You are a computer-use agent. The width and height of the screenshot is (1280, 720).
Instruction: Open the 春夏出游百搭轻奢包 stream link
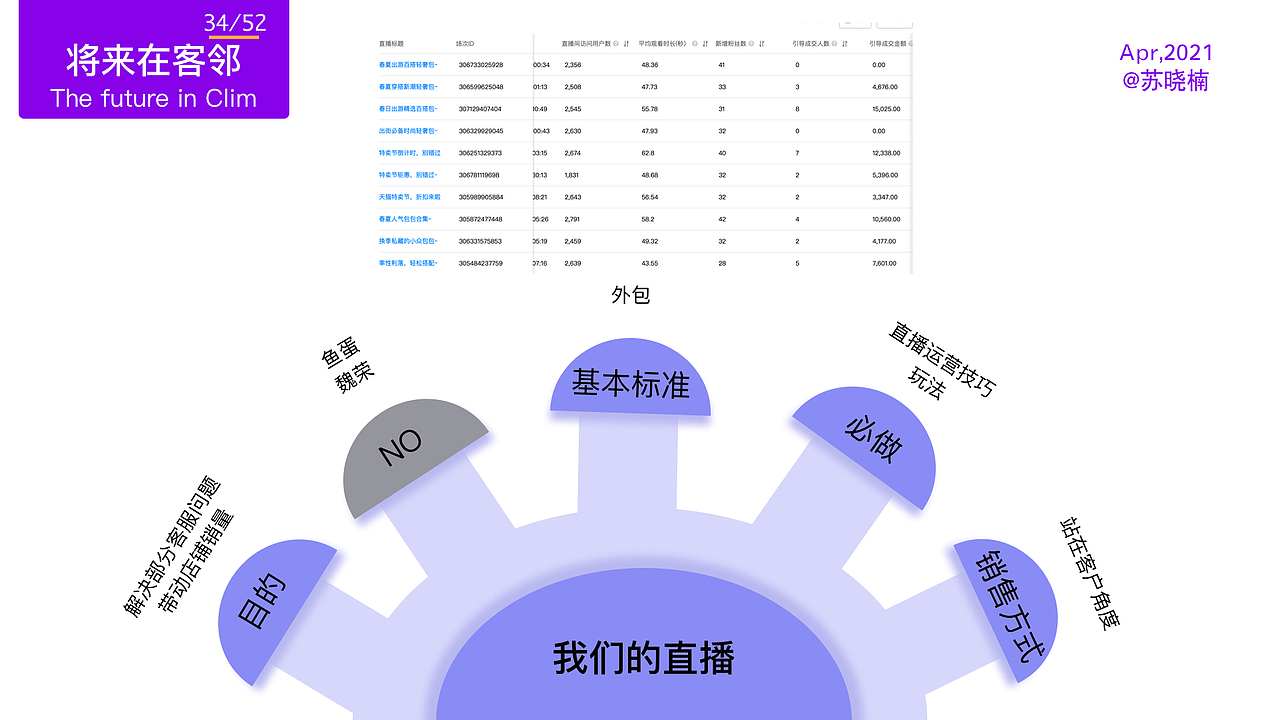point(408,66)
